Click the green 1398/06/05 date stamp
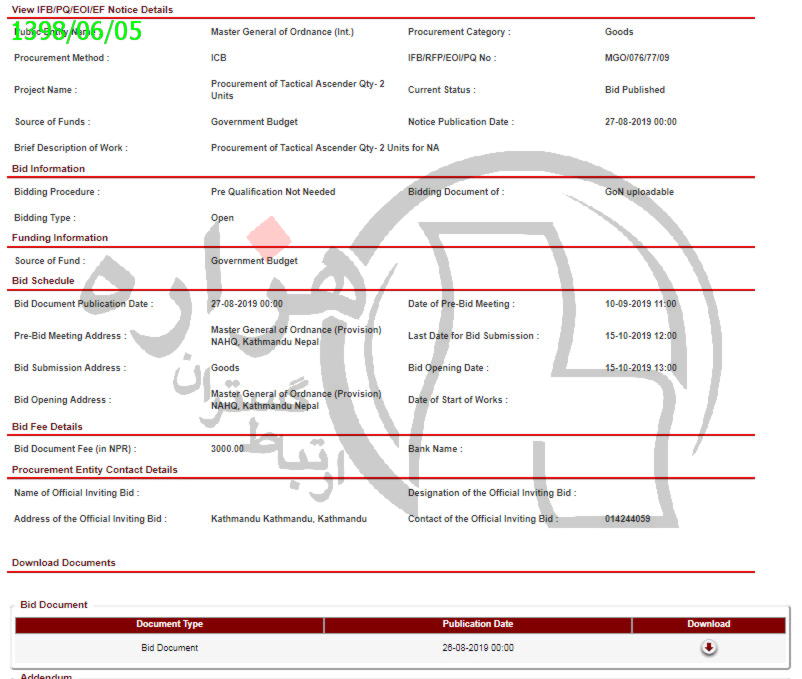Viewport: 802px width, 679px height. [78, 31]
